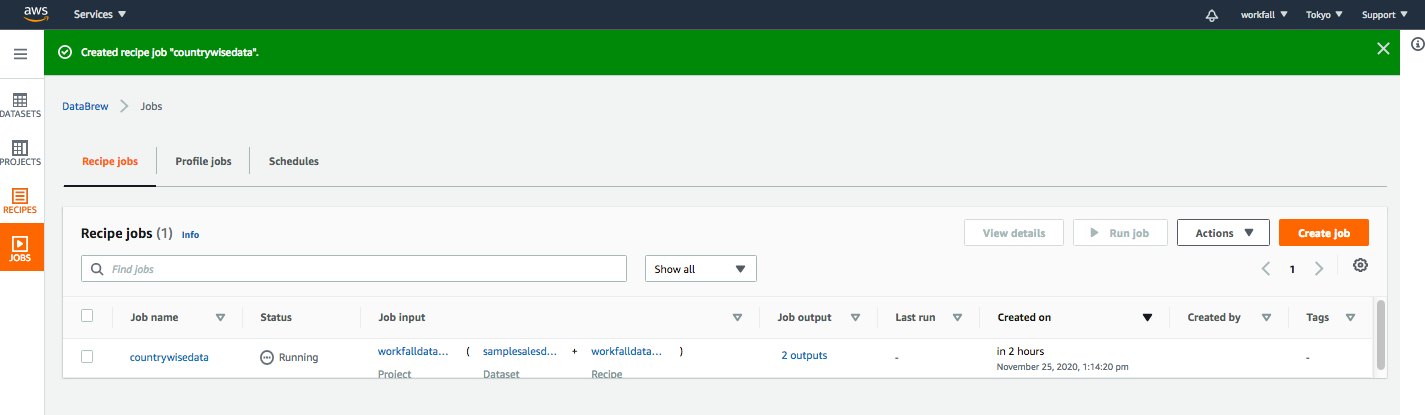1425x415 pixels.
Task: Click the Create job button
Action: 1324,233
